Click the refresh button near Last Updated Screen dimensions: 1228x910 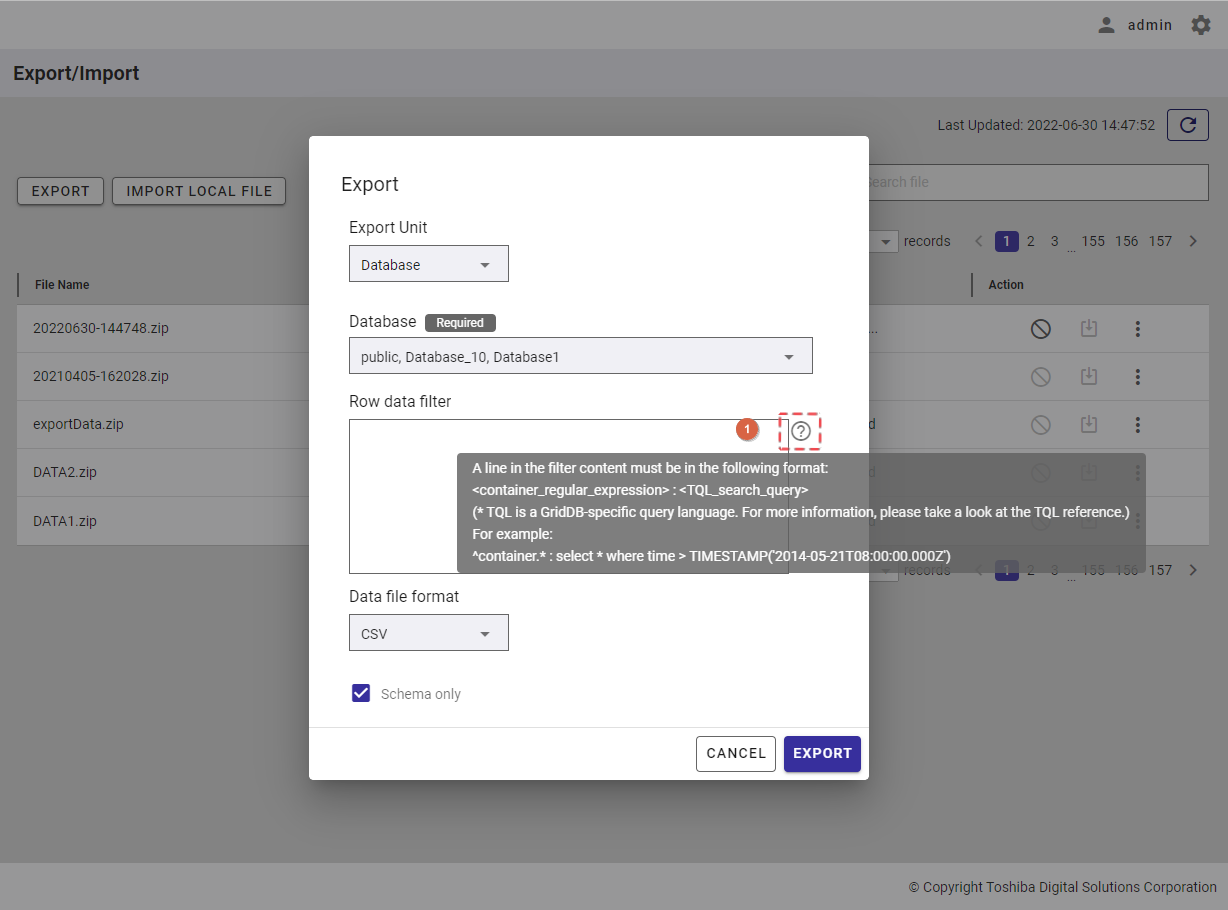(x=1187, y=125)
